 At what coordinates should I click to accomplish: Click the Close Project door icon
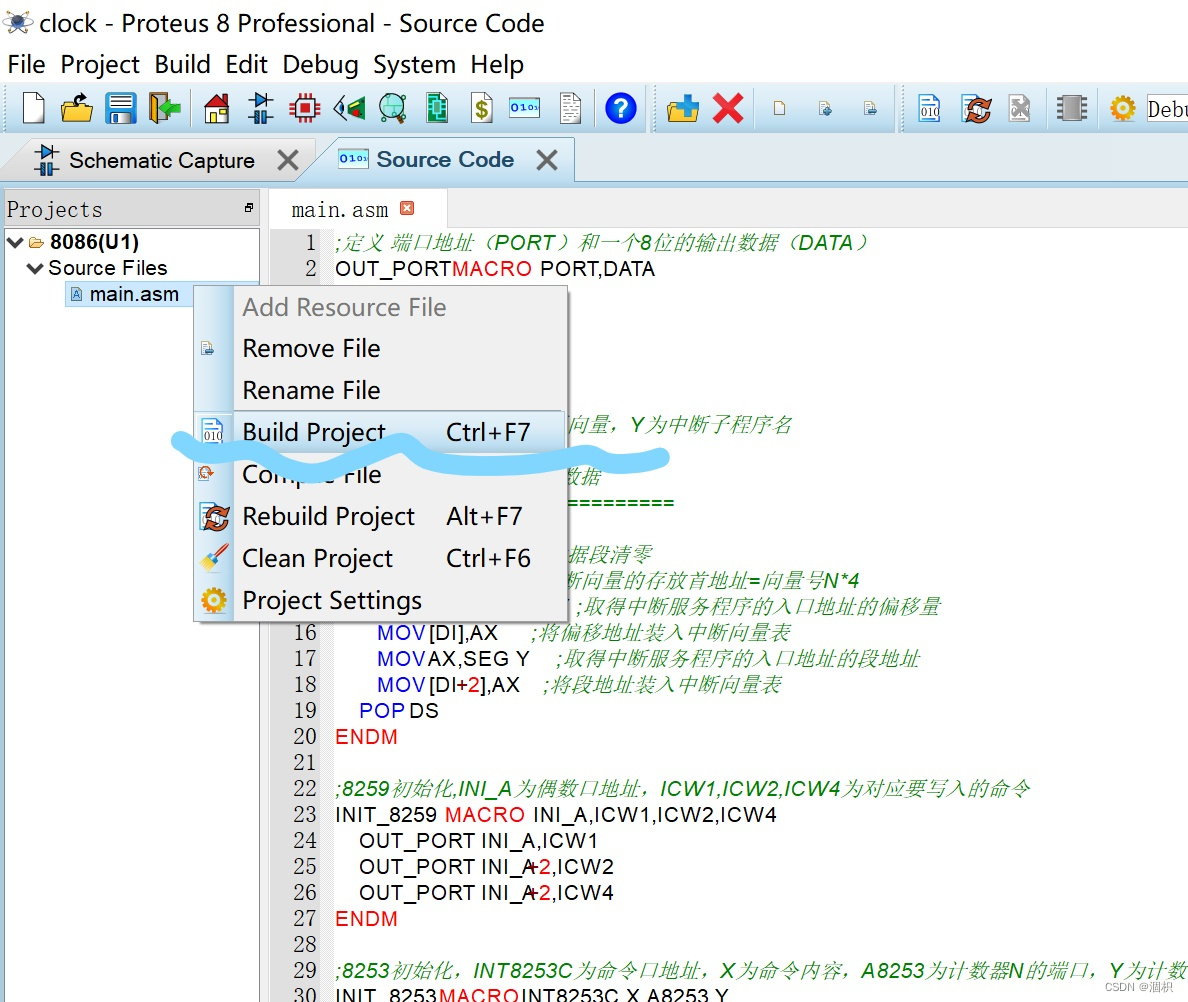164,108
